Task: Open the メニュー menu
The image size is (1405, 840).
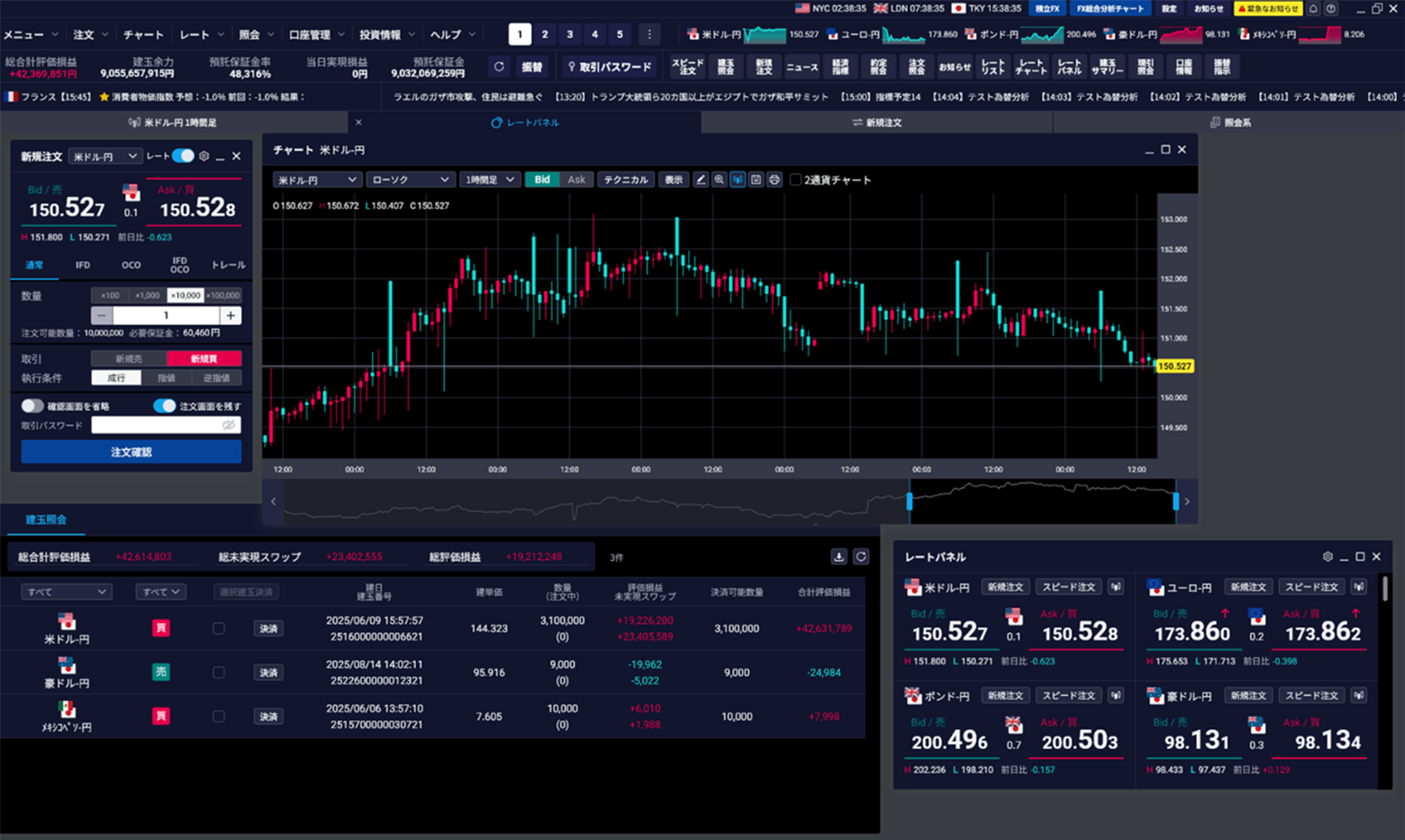Action: [30, 34]
